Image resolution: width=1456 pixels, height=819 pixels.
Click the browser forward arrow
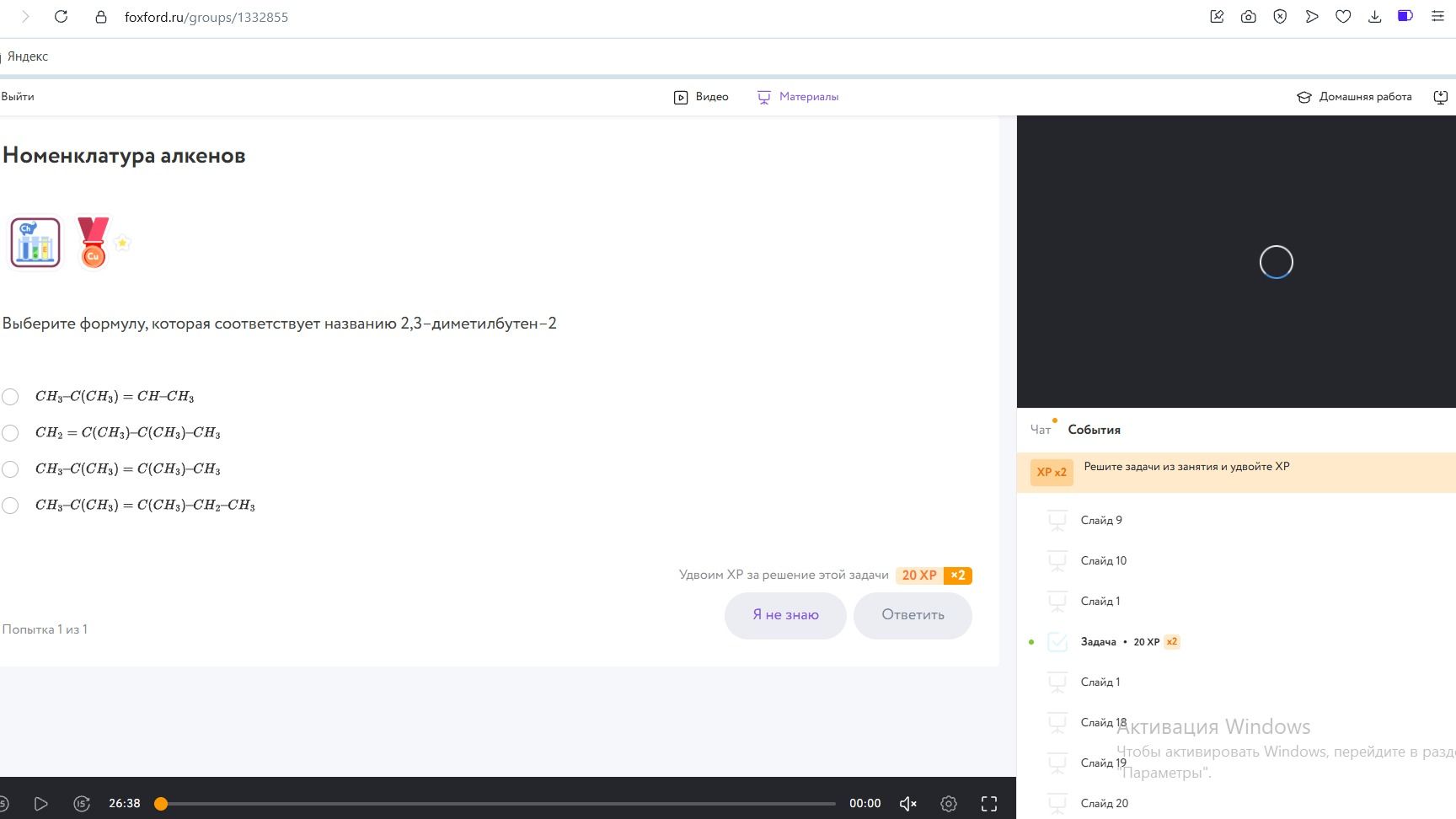(25, 17)
